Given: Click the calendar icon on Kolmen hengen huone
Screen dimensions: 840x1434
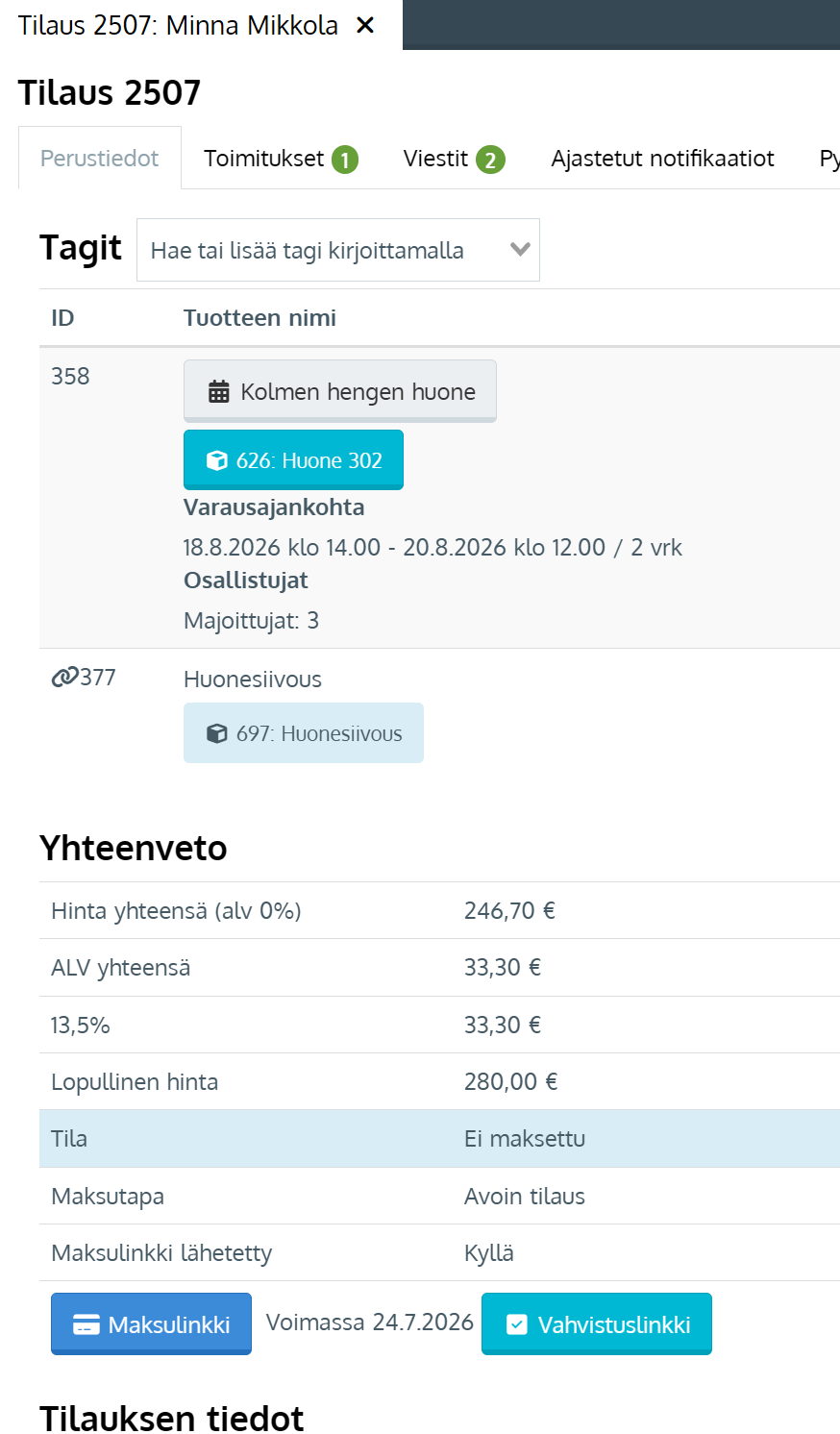Looking at the screenshot, I should tap(219, 392).
